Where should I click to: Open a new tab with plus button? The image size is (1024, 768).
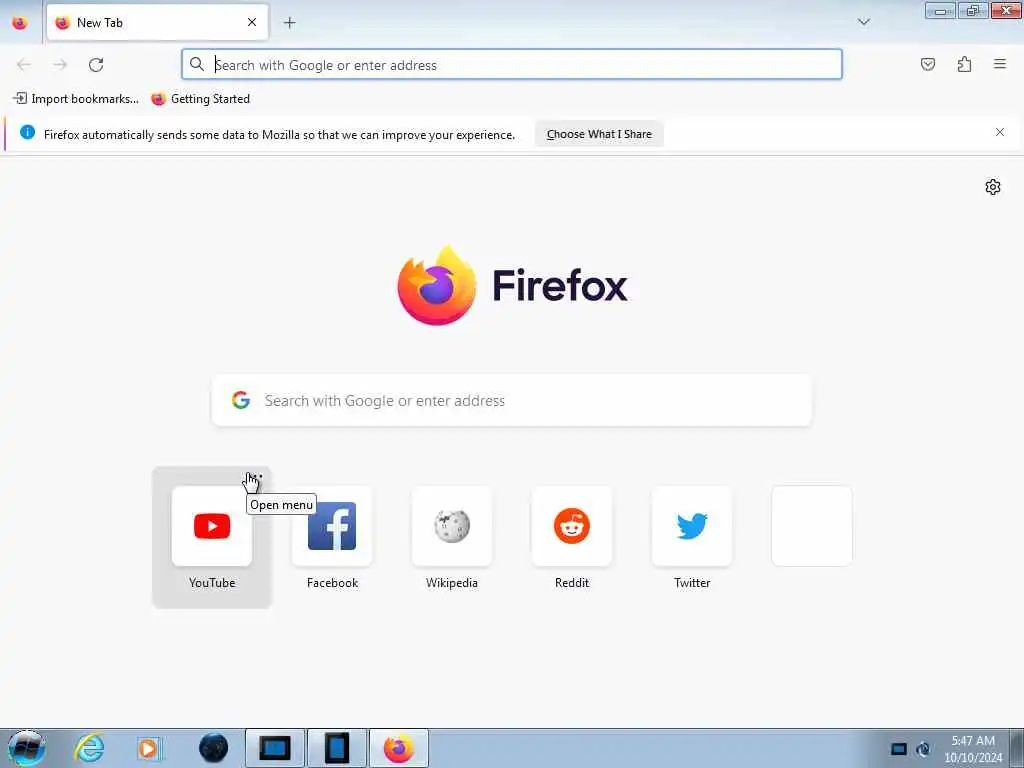tap(289, 23)
